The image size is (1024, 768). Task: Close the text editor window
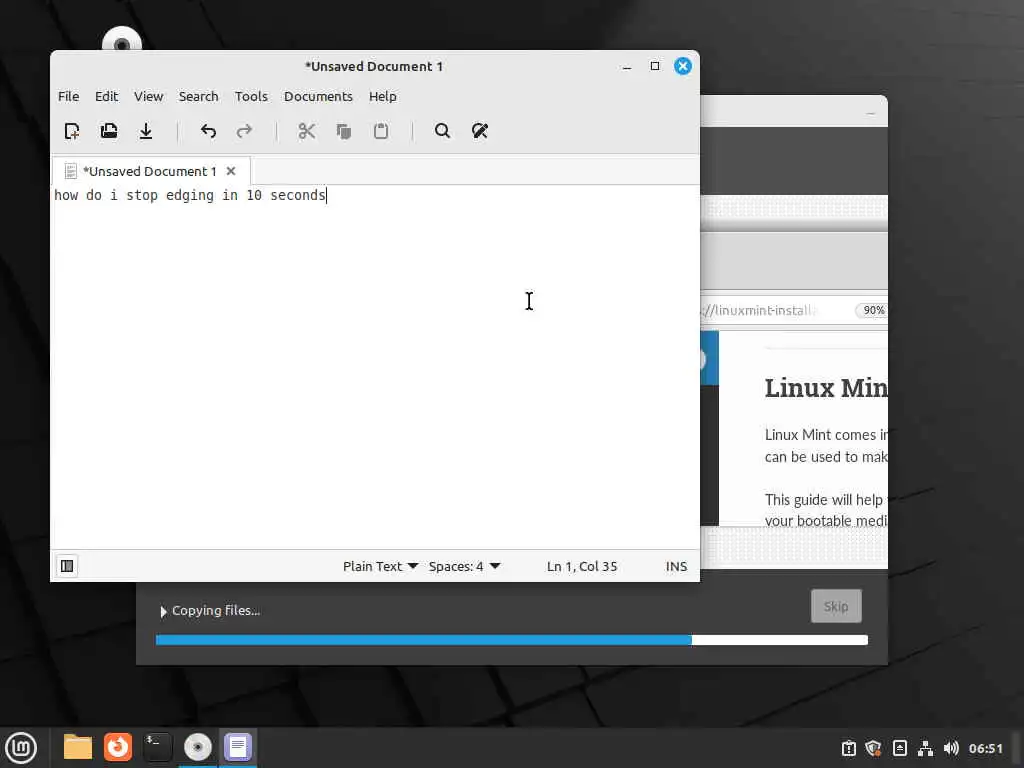[682, 66]
